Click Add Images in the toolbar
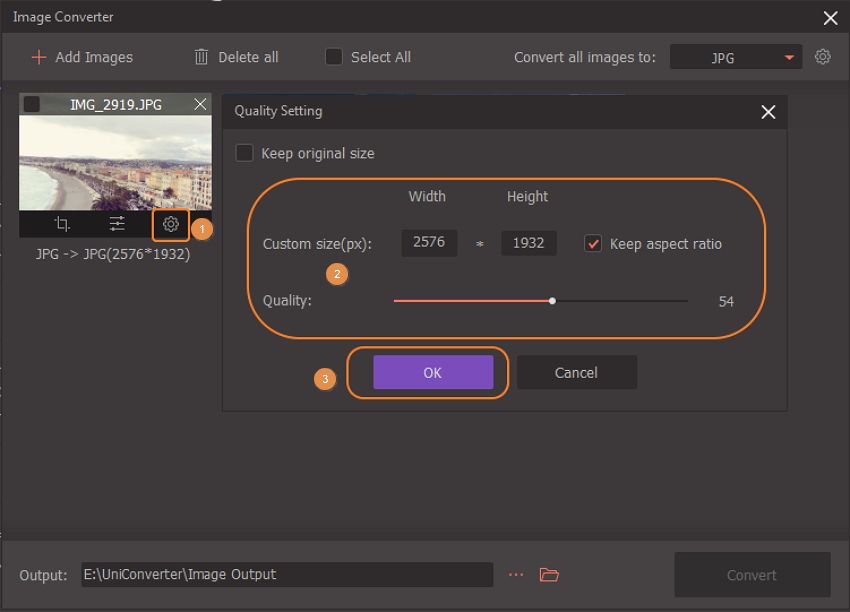The width and height of the screenshot is (850, 612). tap(82, 57)
